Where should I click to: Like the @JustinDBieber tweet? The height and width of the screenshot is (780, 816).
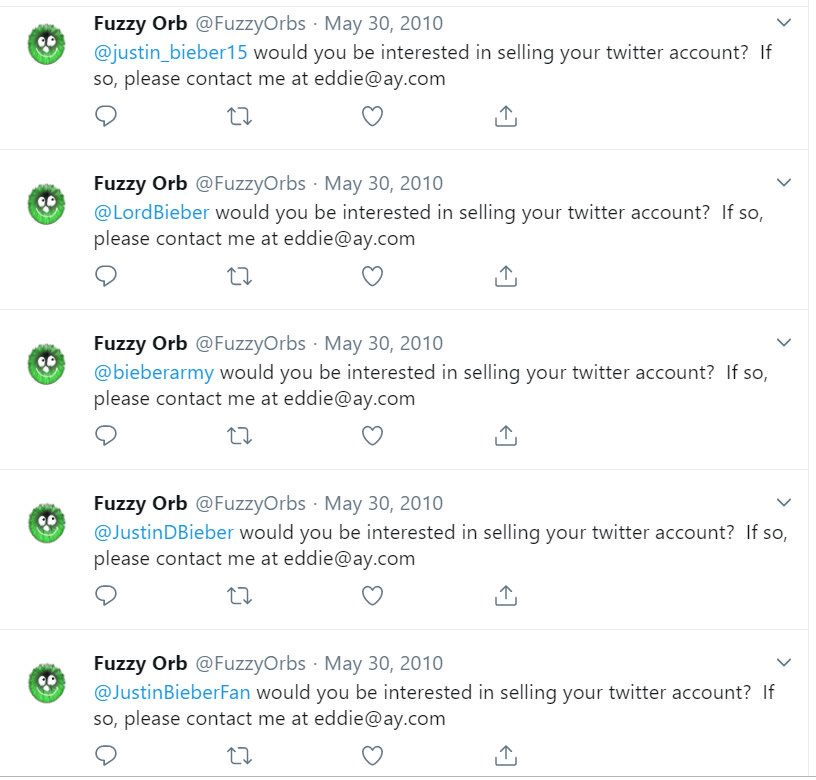click(372, 596)
